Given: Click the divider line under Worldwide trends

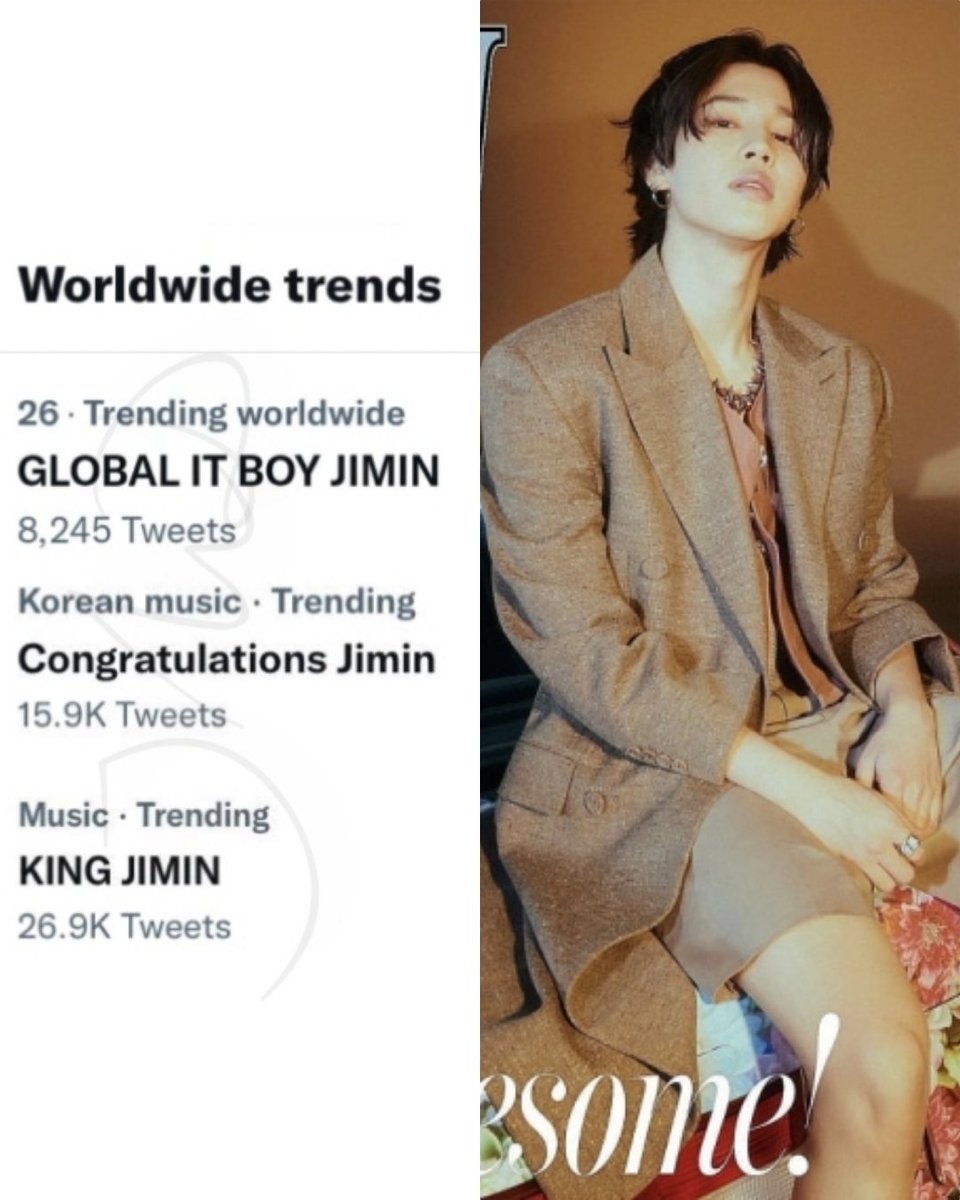Looking at the screenshot, I should [240, 352].
